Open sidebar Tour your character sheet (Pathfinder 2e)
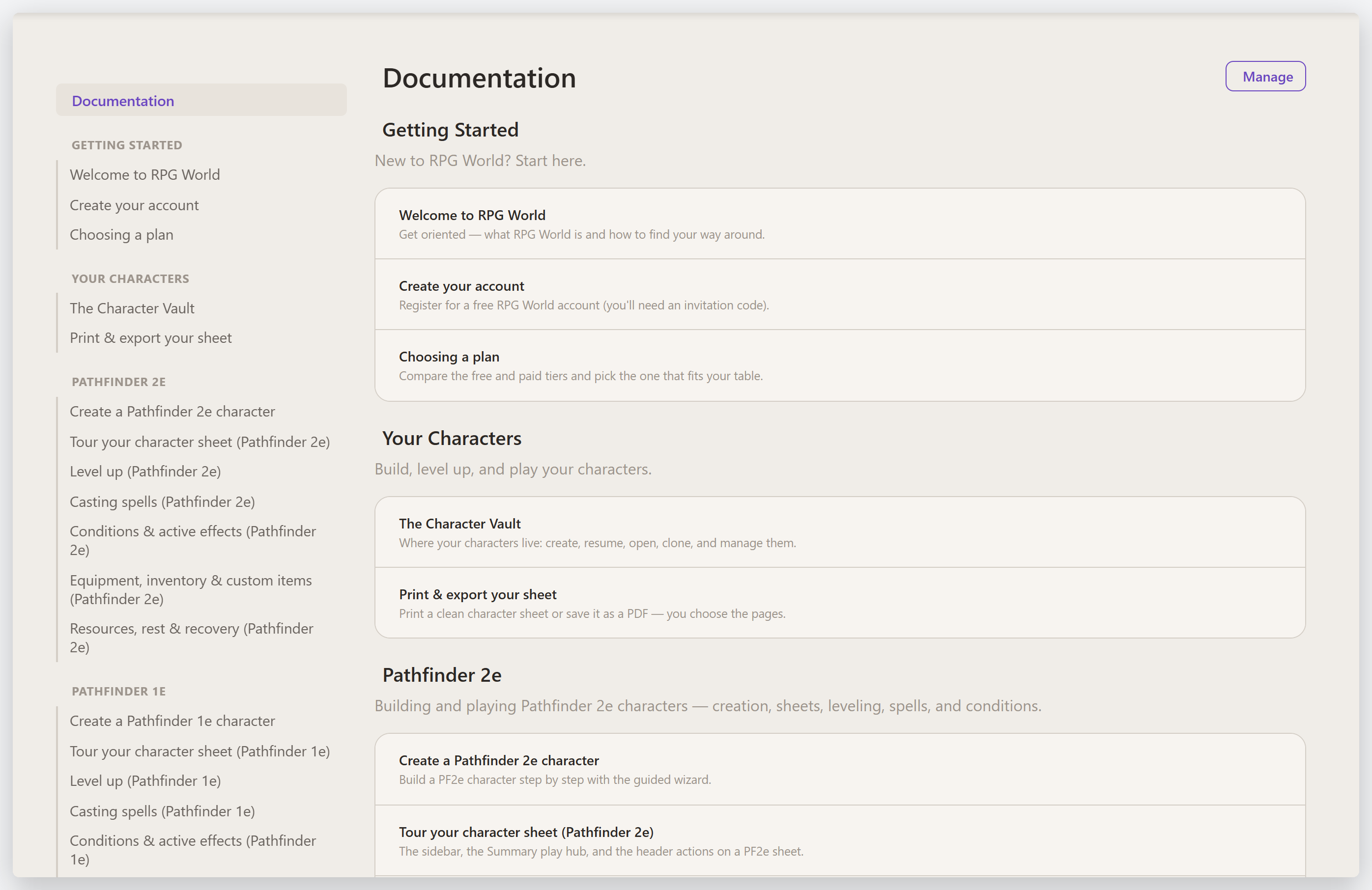The height and width of the screenshot is (890, 1372). [200, 442]
